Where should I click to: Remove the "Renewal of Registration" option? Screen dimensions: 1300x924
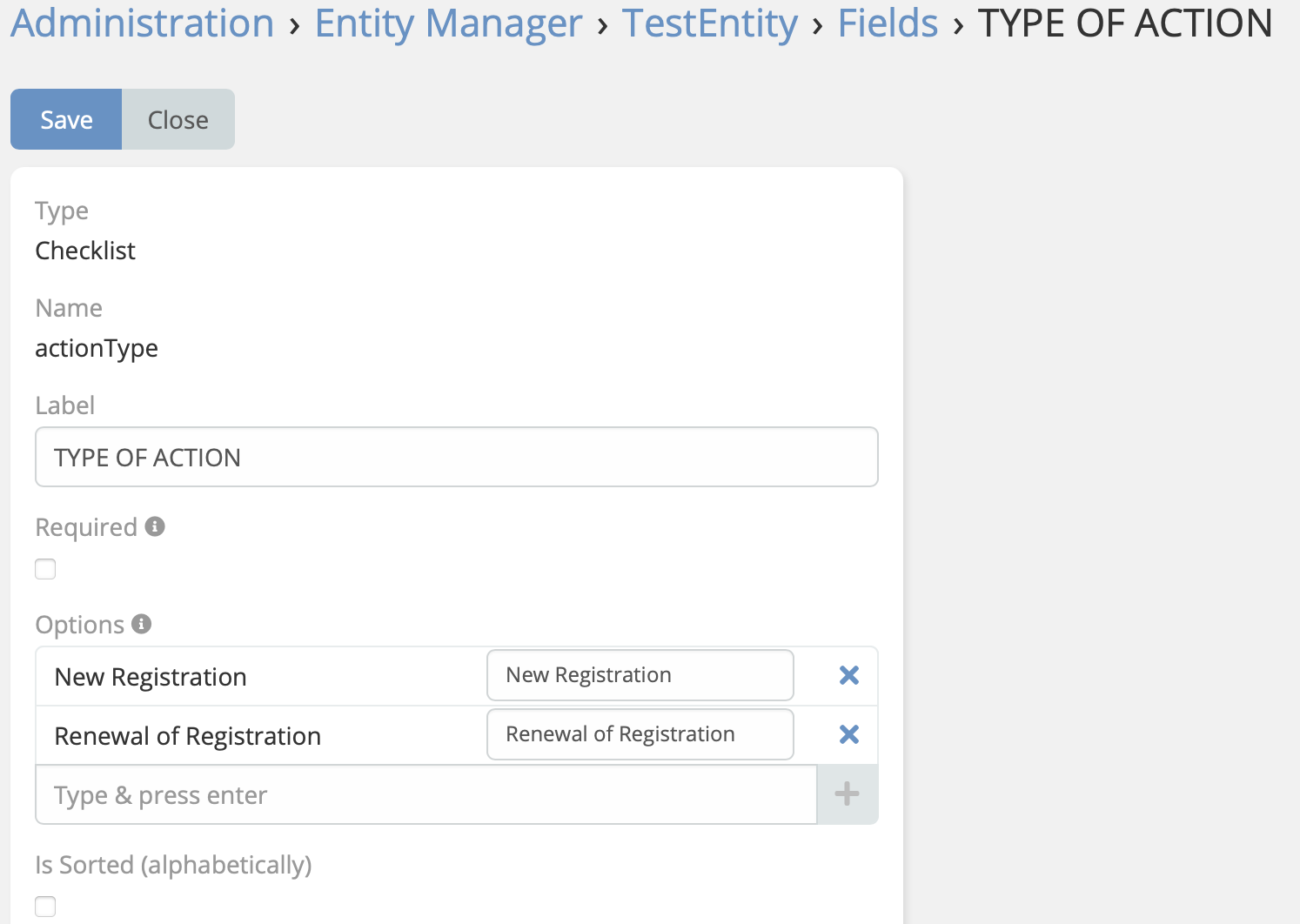(x=848, y=734)
